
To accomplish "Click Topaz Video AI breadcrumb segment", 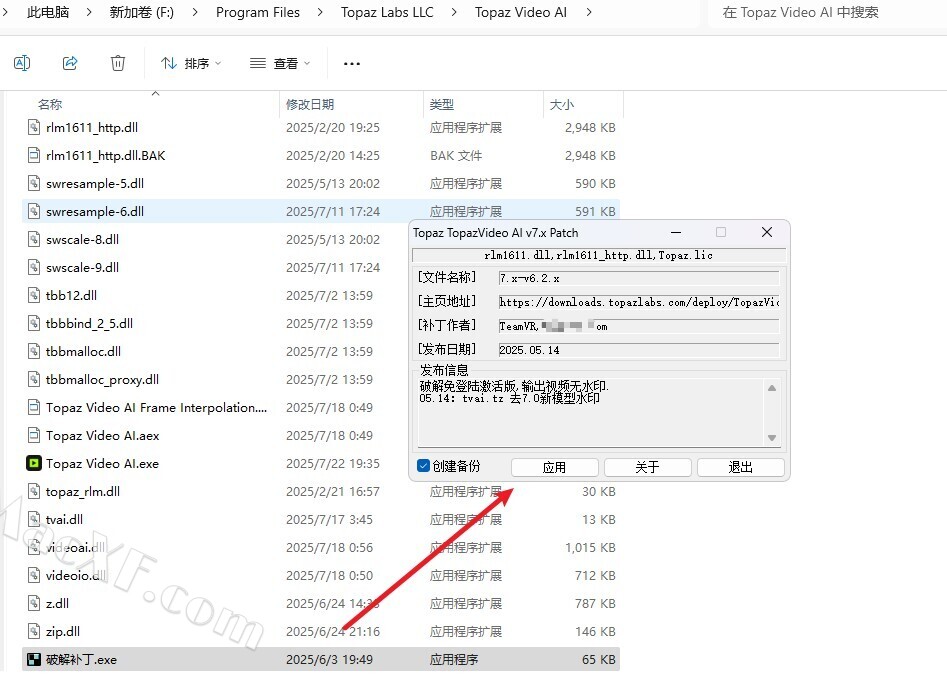I will [x=521, y=12].
